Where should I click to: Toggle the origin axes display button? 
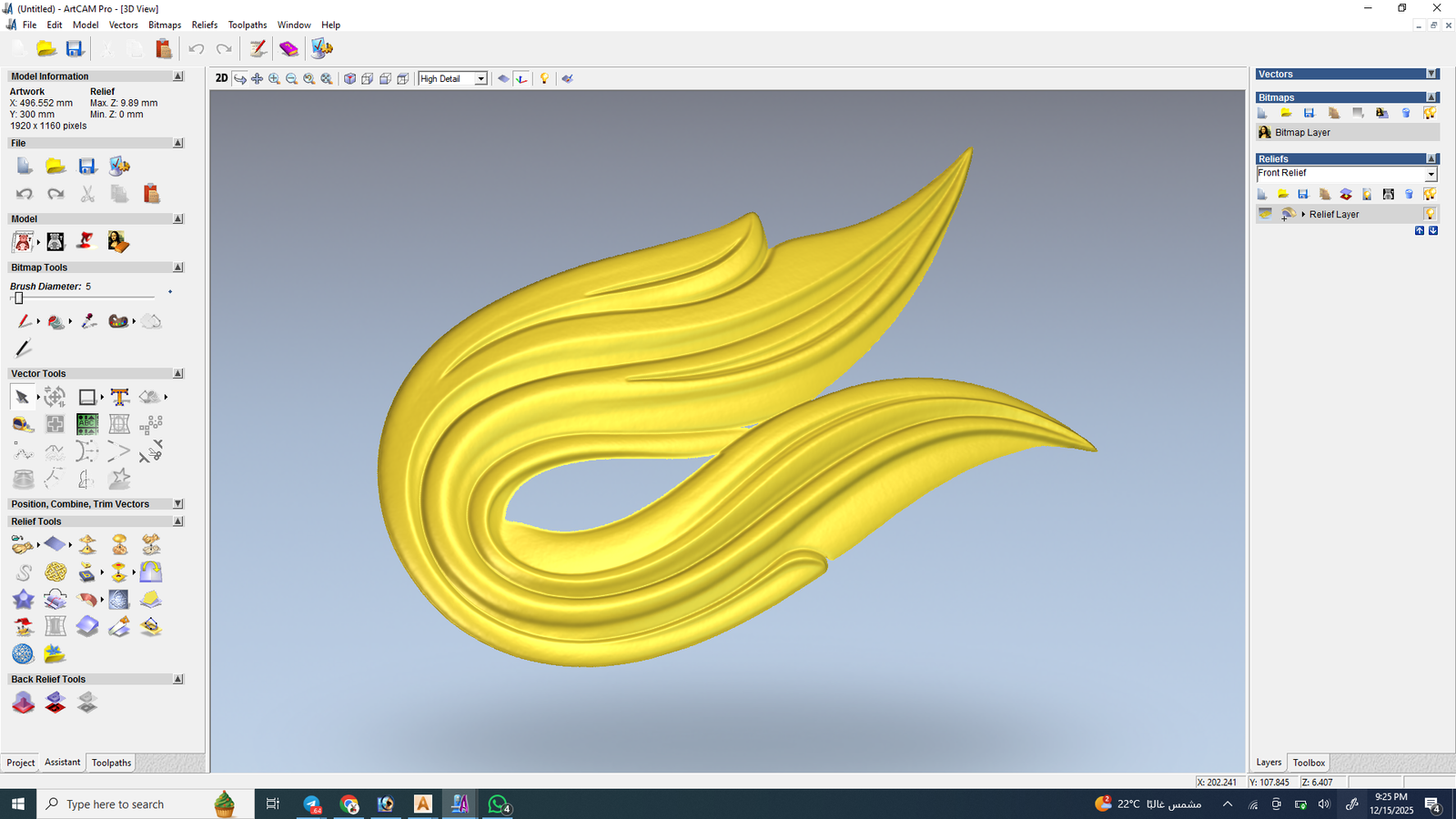pyautogui.click(x=521, y=79)
